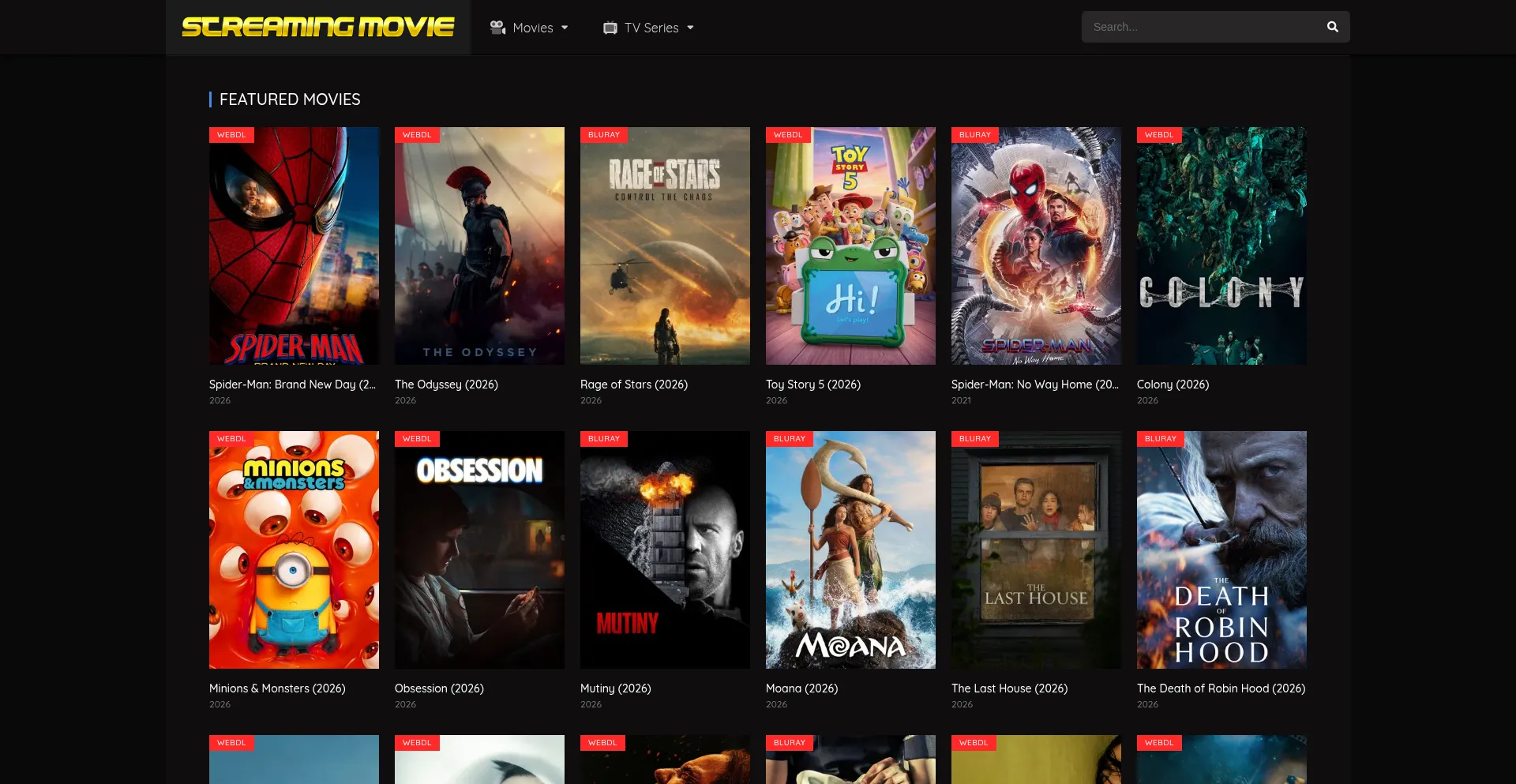Screen dimensions: 1516x784
Task: Open The Death of Robin Hood poster
Action: pyautogui.click(x=1221, y=550)
